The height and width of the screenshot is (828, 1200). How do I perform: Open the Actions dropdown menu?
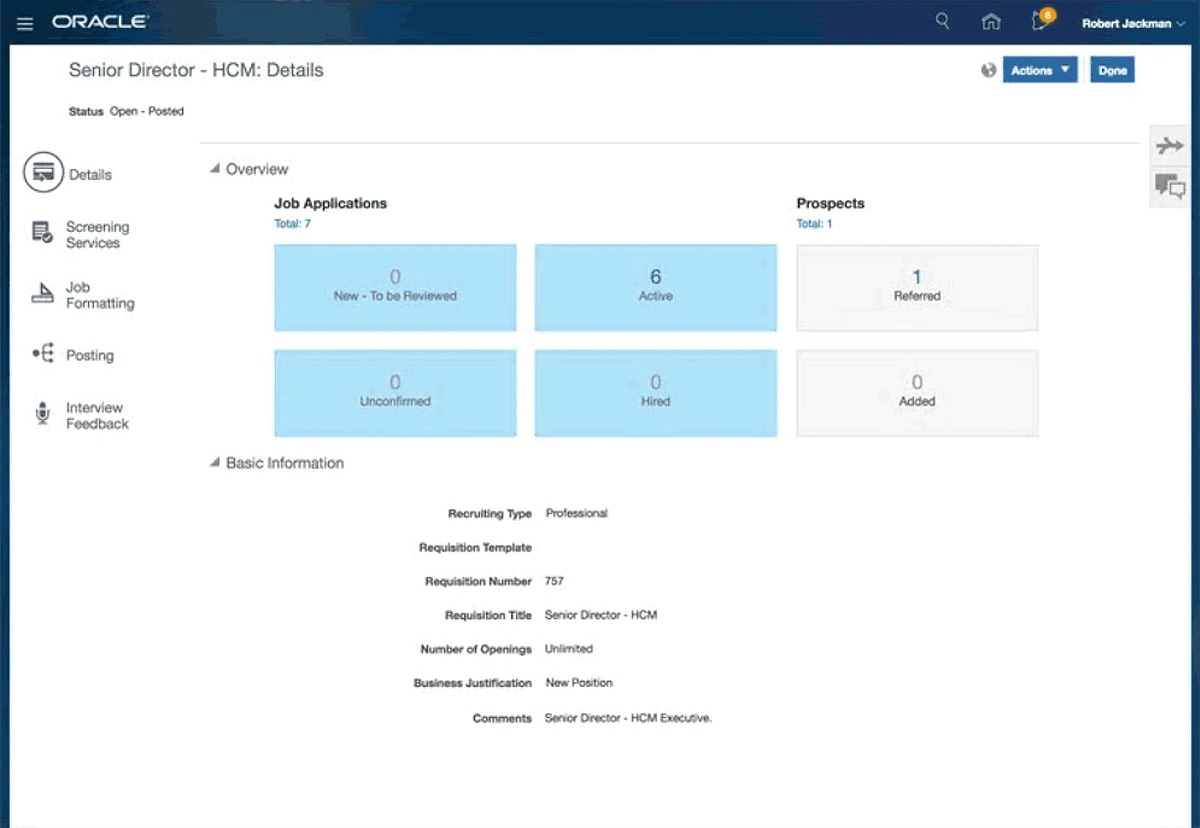click(x=1039, y=70)
